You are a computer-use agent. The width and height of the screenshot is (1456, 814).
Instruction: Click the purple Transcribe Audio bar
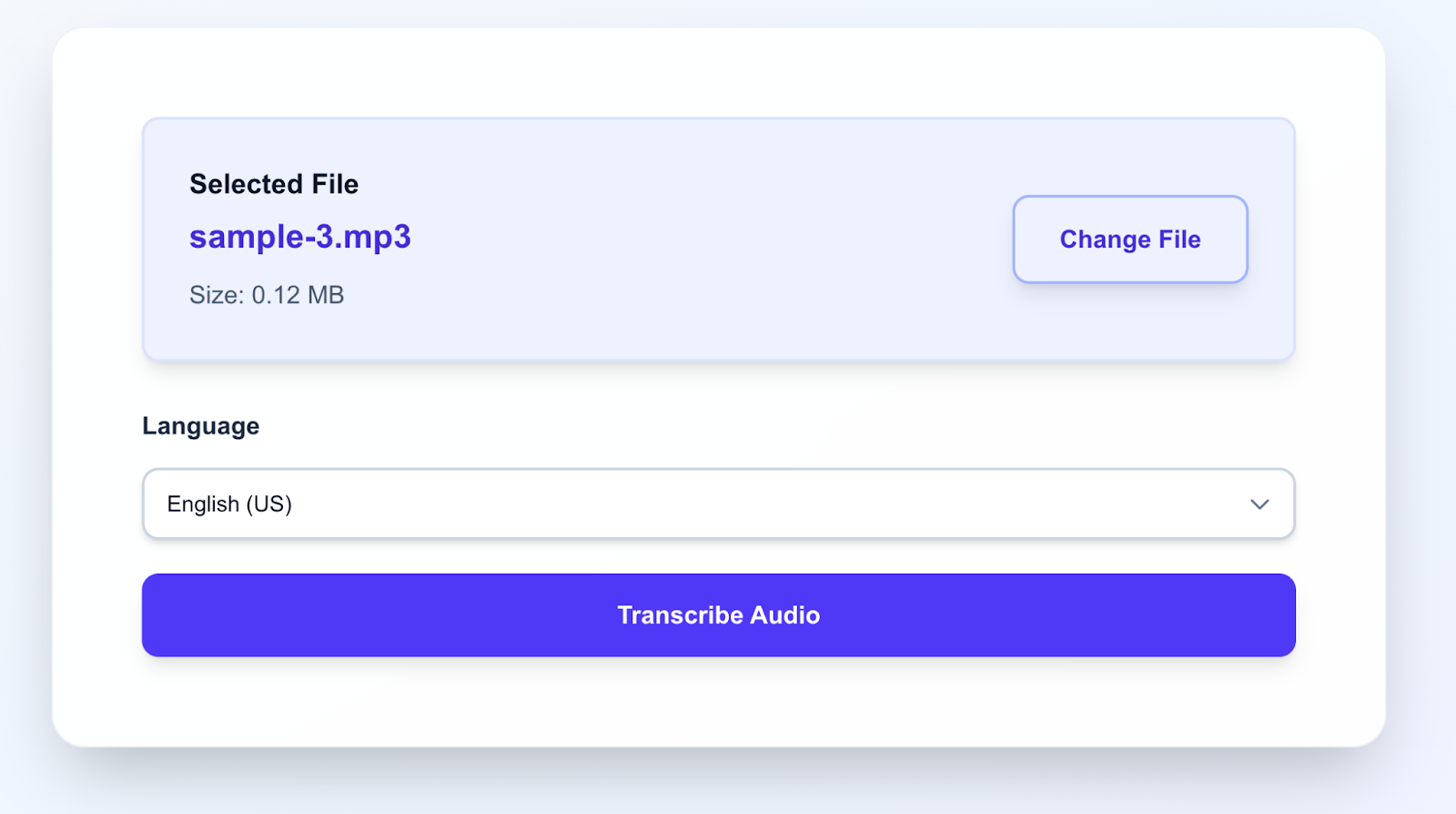pos(719,615)
